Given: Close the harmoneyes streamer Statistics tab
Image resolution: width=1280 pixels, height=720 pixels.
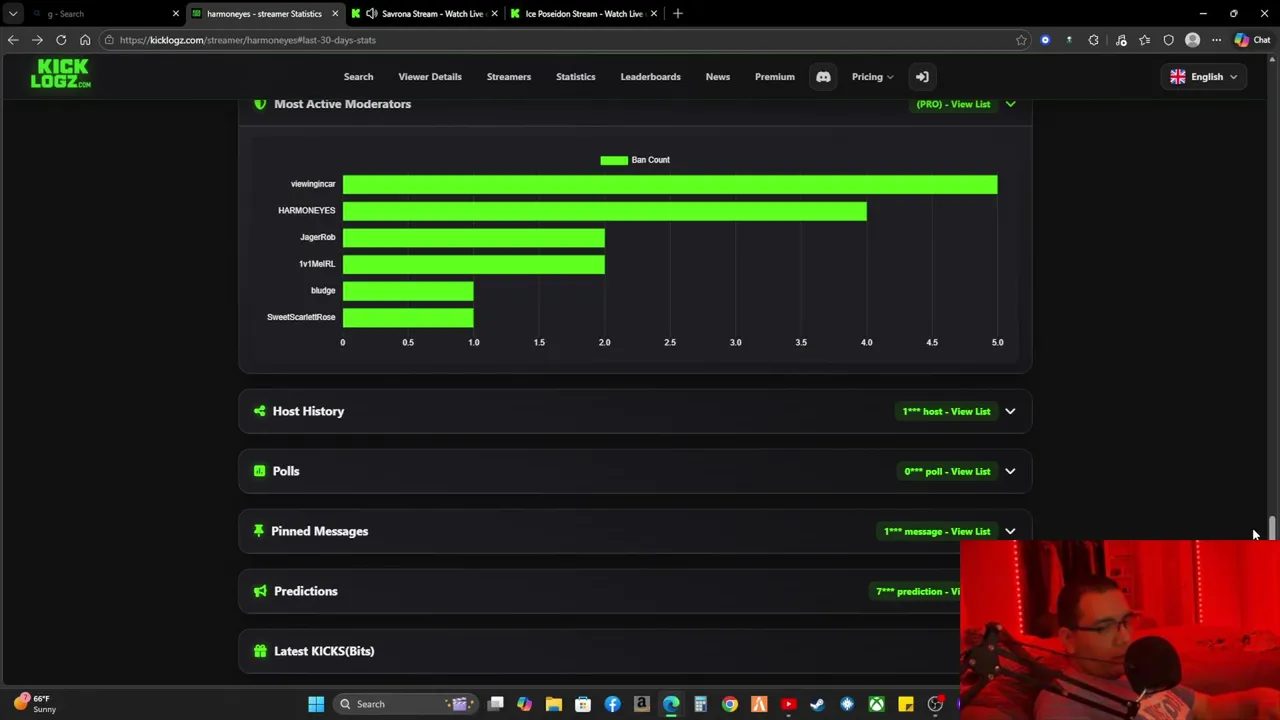Looking at the screenshot, I should pyautogui.click(x=335, y=14).
